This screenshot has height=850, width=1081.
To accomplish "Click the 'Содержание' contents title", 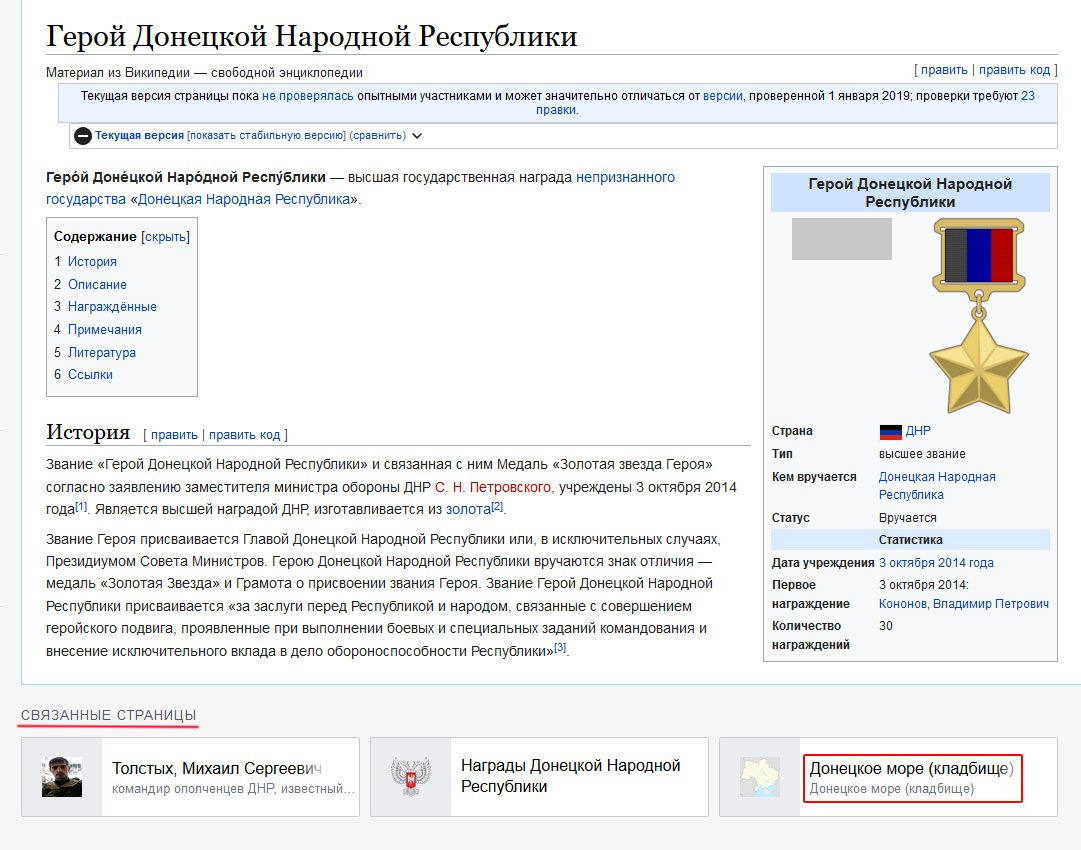I will pos(95,236).
